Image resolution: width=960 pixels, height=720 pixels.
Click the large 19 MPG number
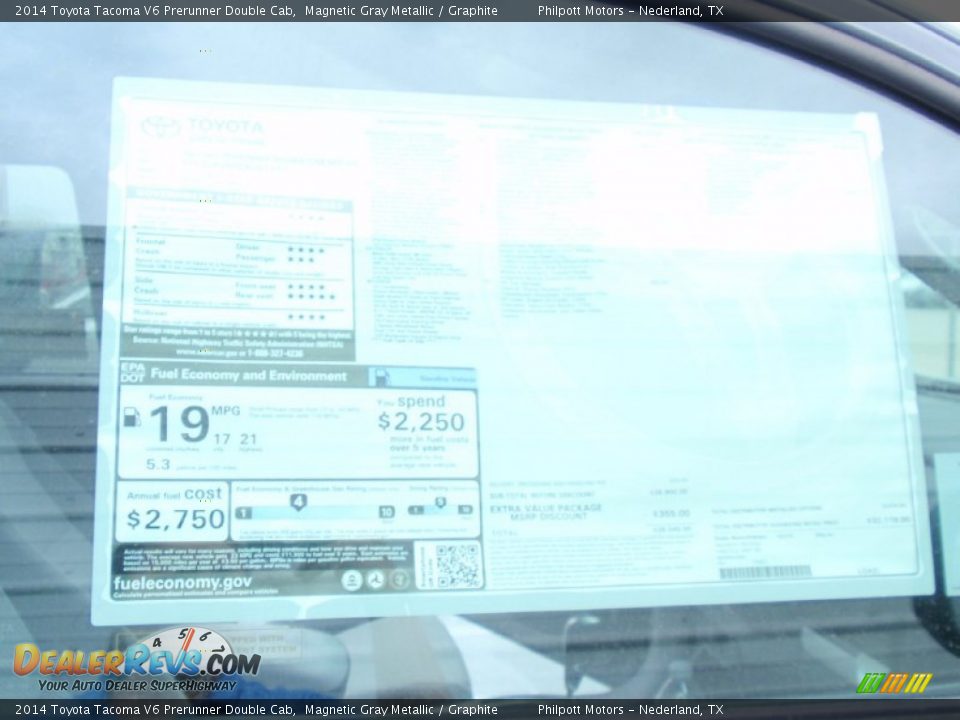pyautogui.click(x=179, y=424)
